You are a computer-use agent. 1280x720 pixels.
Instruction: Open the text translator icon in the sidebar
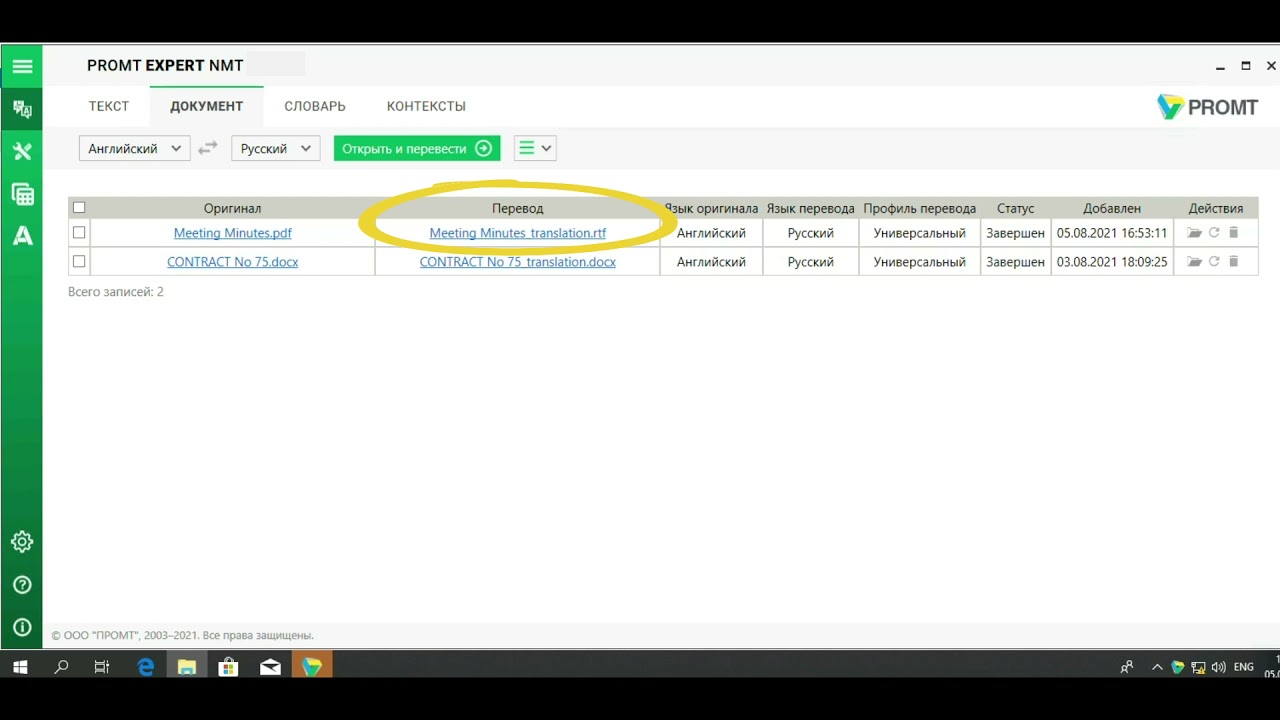22,109
